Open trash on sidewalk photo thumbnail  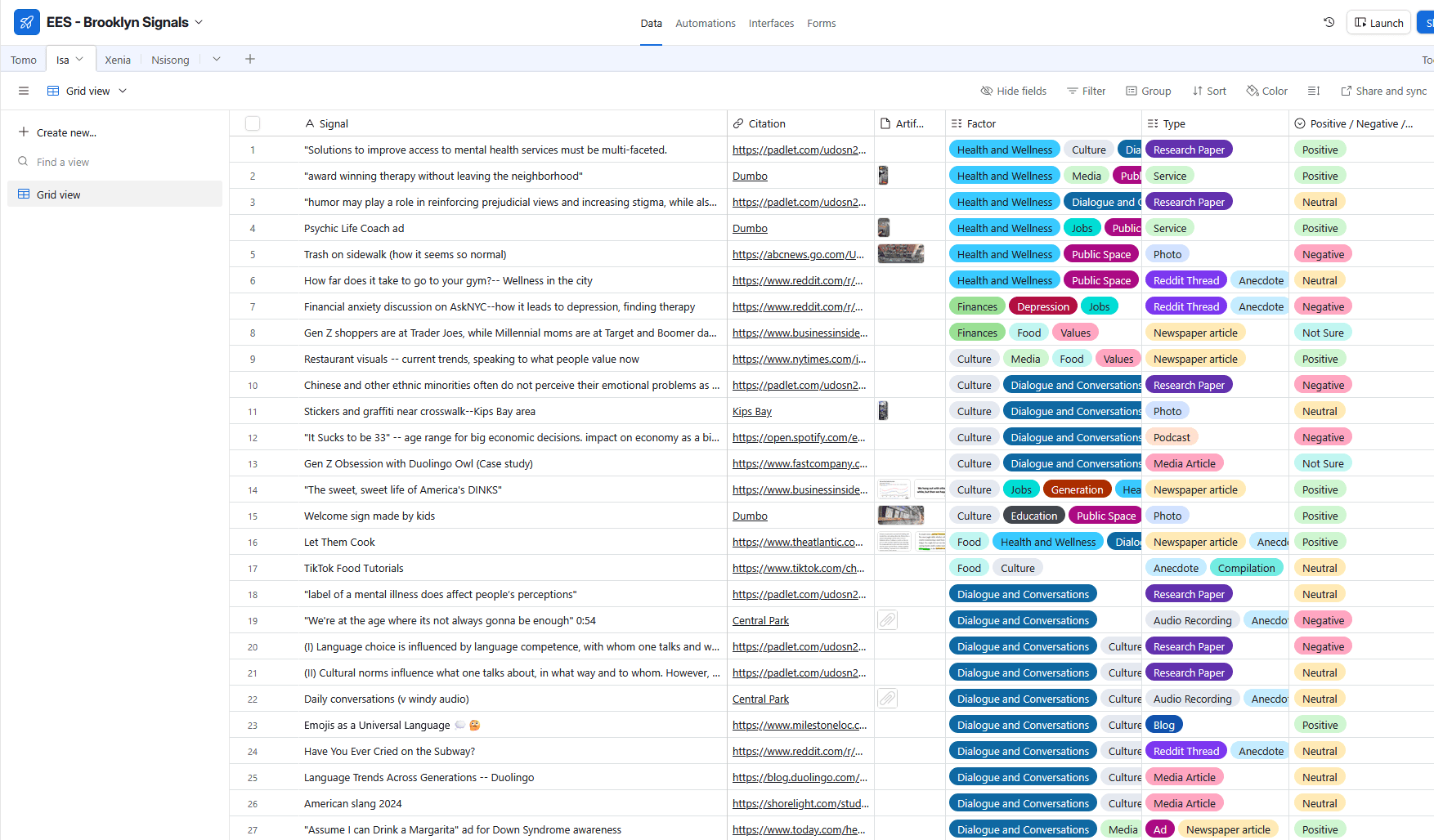(x=900, y=254)
